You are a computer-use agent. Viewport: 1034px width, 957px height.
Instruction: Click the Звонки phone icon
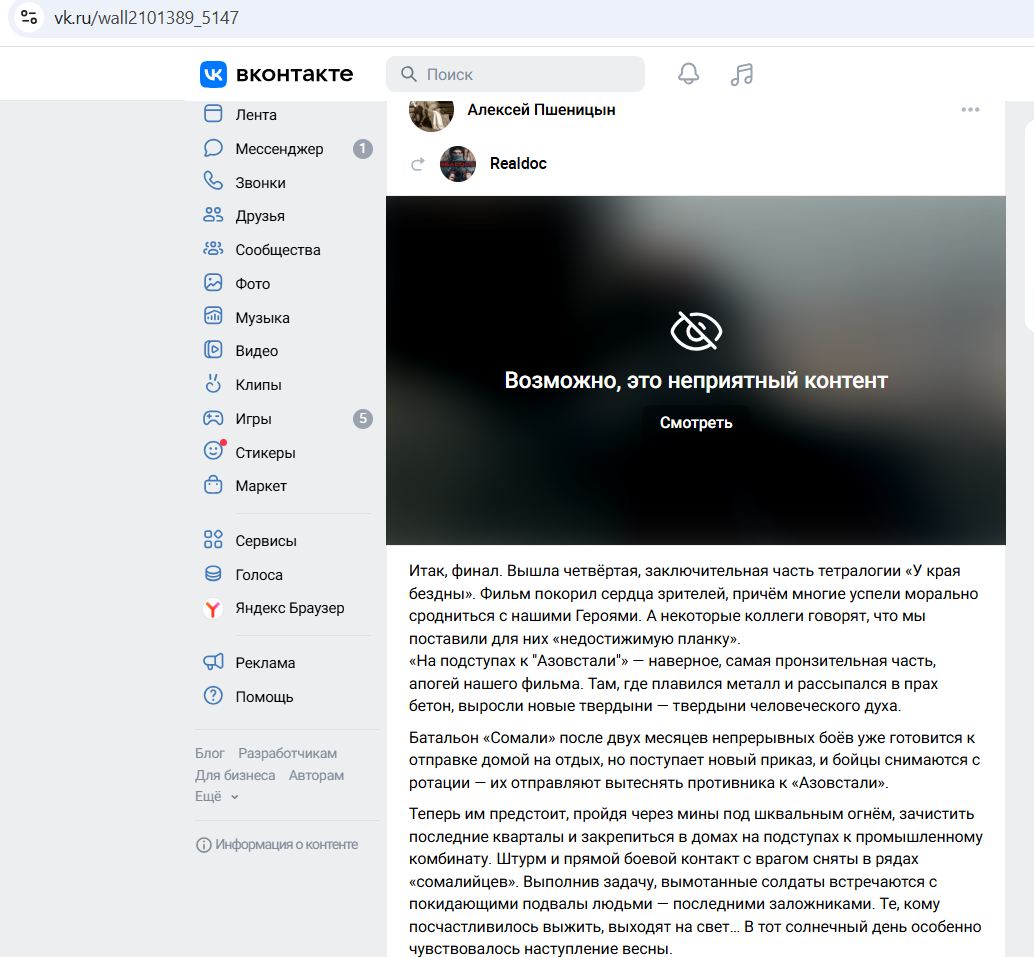point(213,181)
